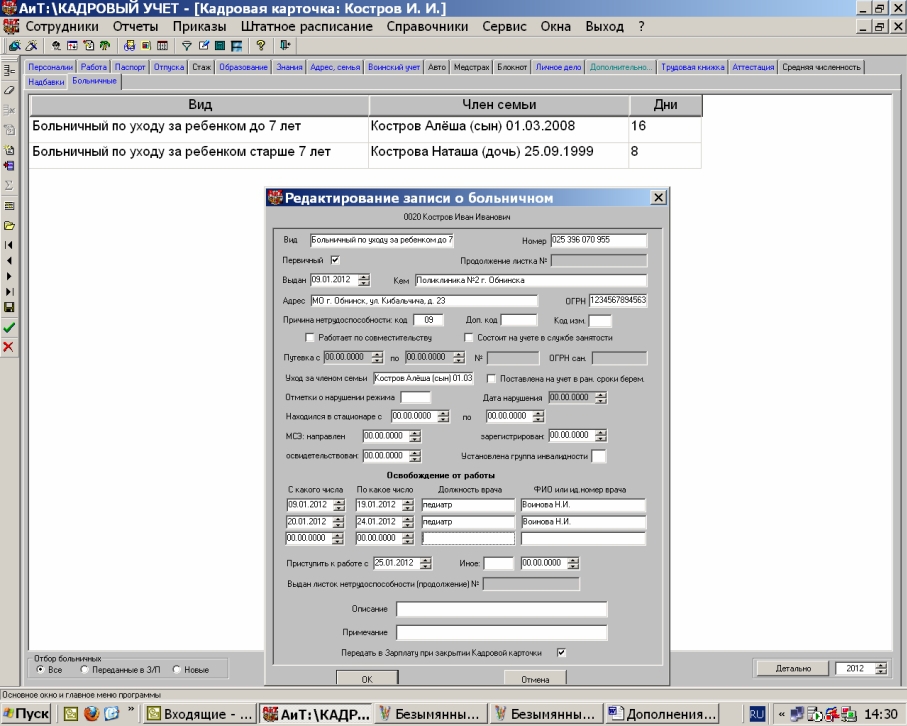Go to first record with sidebar arrow
This screenshot has width=907, height=726.
click(x=9, y=245)
